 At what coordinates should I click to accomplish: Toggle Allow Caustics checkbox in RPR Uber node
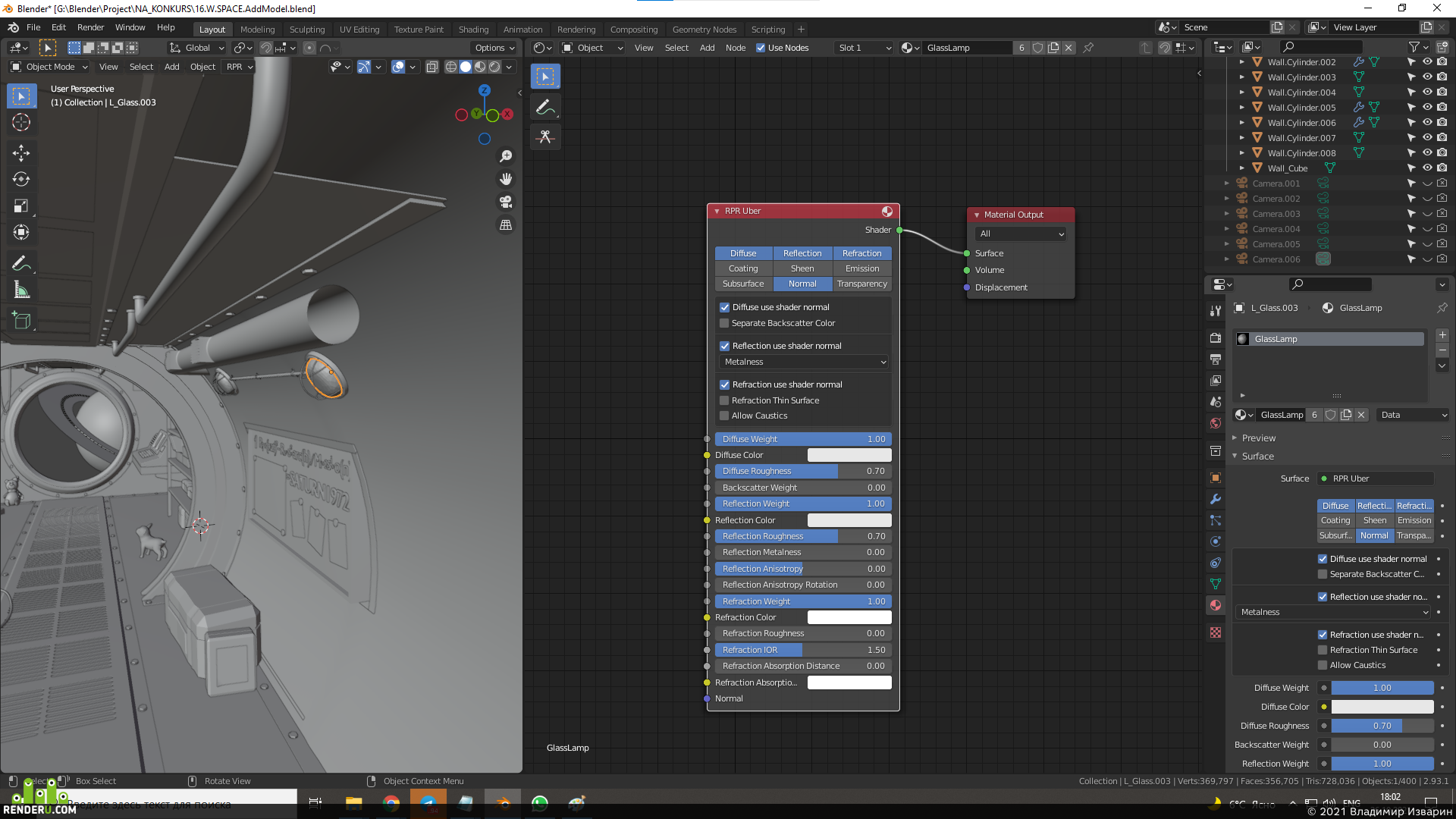pyautogui.click(x=724, y=416)
